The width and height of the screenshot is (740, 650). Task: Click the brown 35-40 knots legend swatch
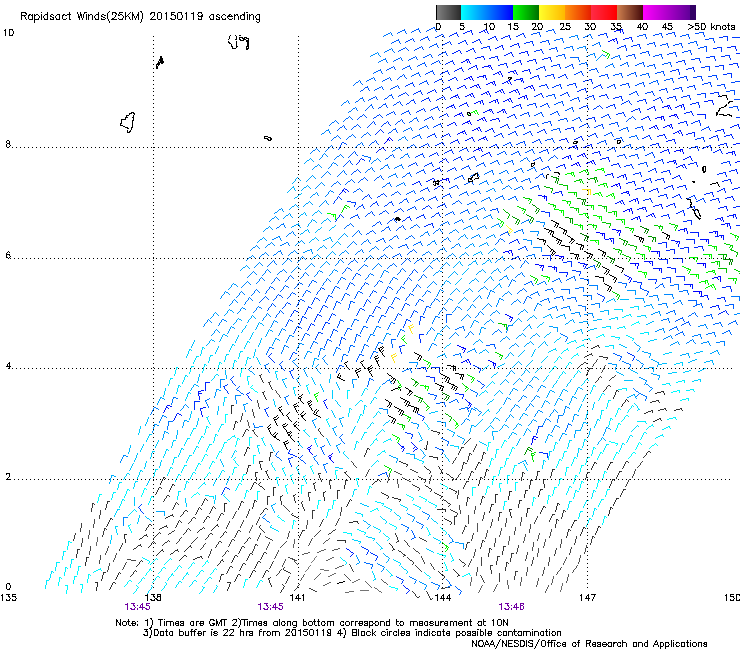(630, 12)
